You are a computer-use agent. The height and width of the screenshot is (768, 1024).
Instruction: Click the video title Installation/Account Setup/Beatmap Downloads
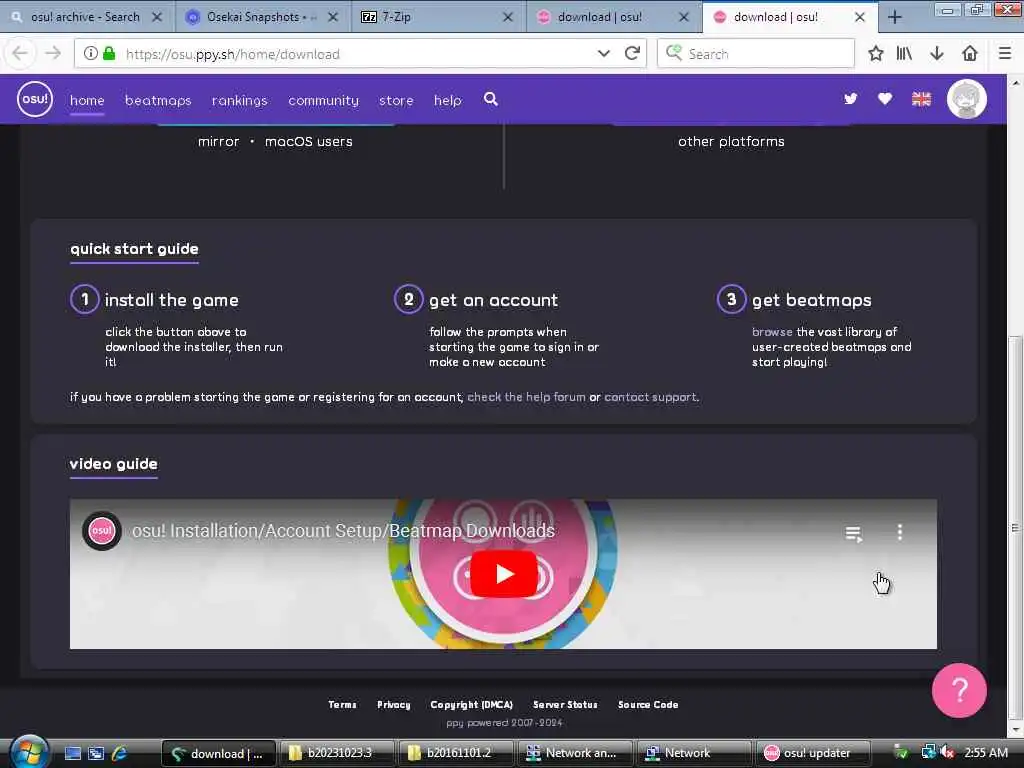pyautogui.click(x=344, y=531)
